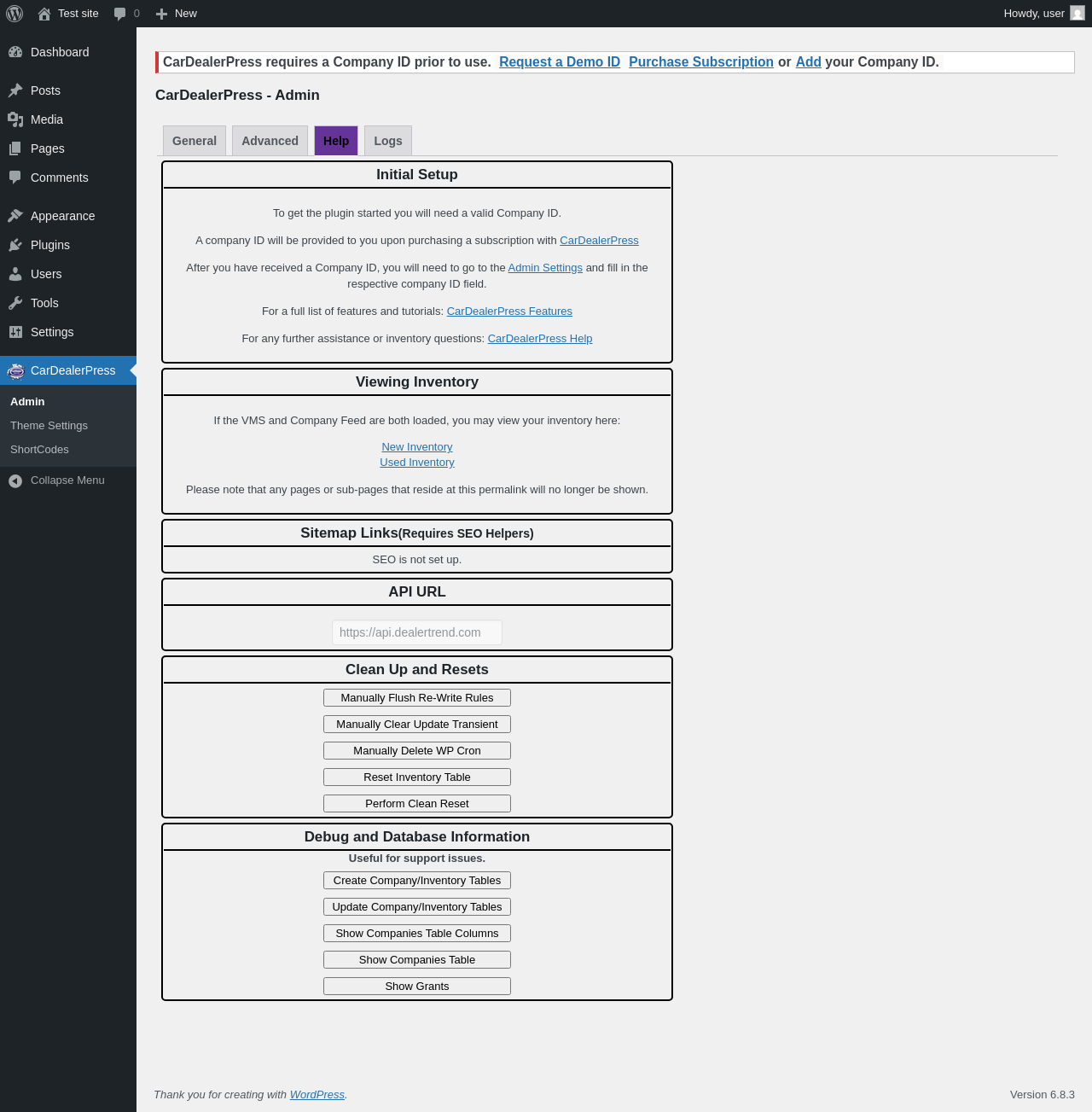1092x1112 pixels.
Task: Click Manually Clear Update Transient button
Action: [417, 725]
